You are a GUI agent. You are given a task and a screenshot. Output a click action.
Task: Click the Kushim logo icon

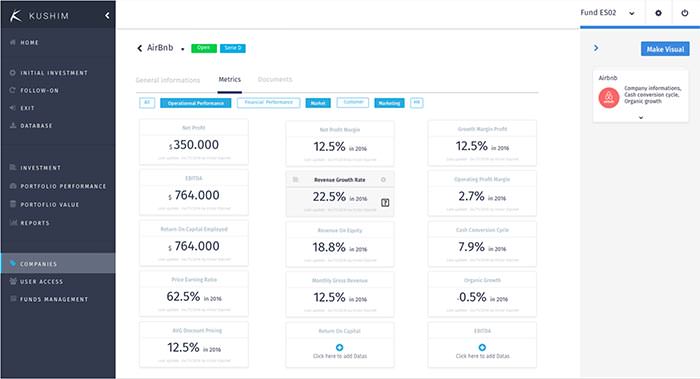[16, 16]
